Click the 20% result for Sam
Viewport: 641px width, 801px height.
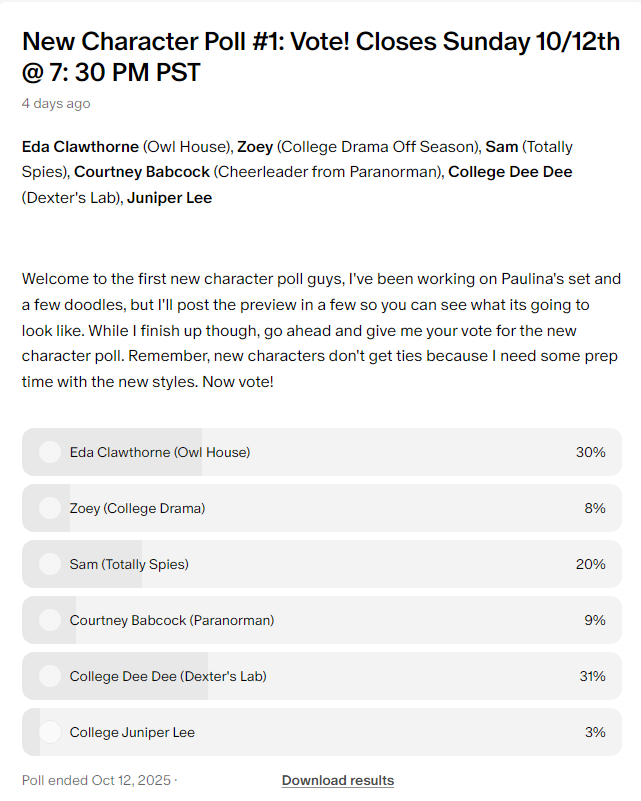(x=590, y=564)
